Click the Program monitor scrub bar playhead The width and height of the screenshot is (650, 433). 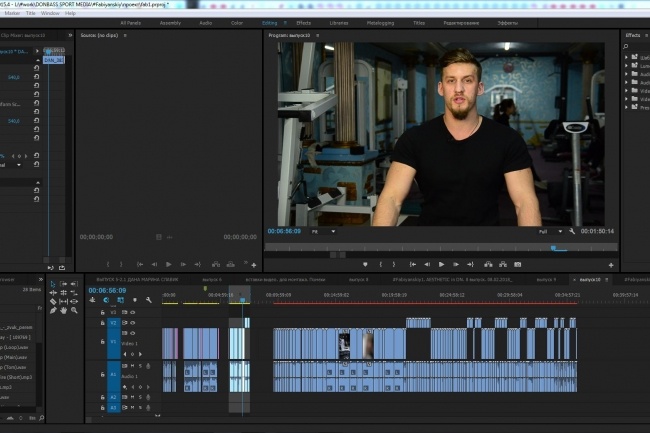coord(553,248)
